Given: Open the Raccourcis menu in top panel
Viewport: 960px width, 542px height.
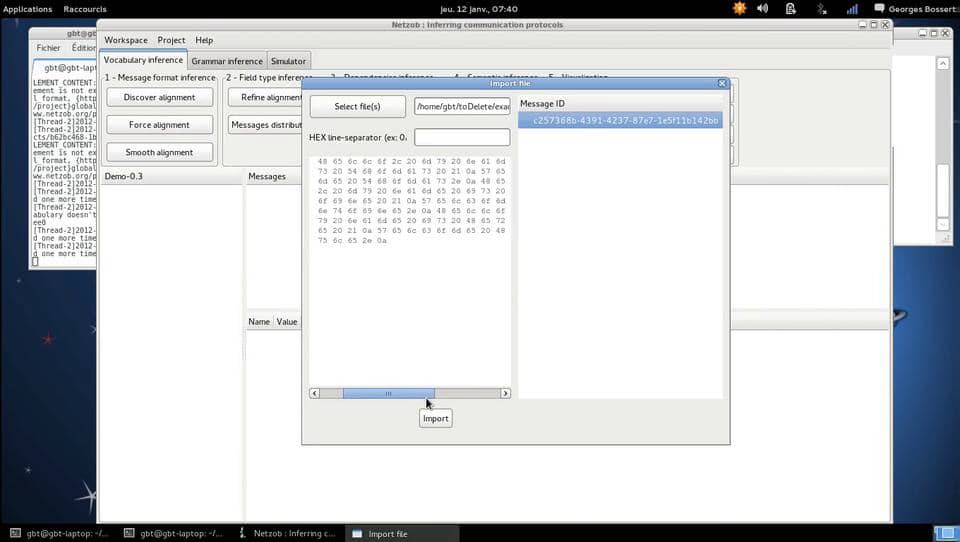Looking at the screenshot, I should click(85, 9).
